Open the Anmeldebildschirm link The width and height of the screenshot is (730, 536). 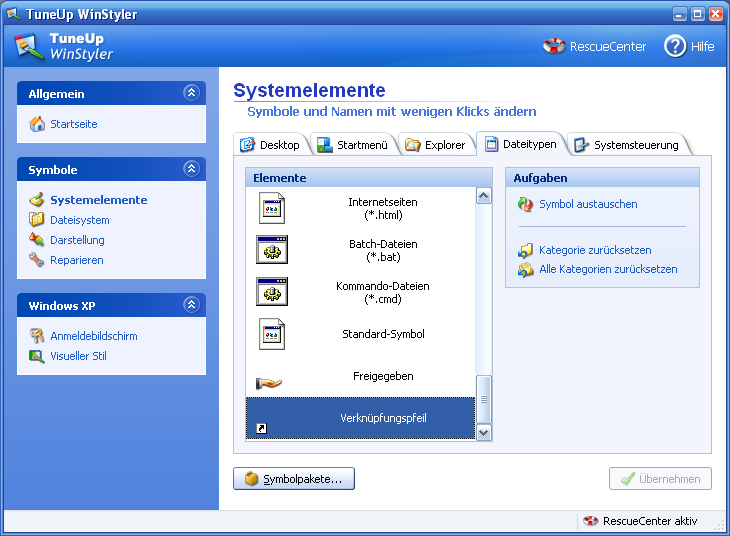click(94, 336)
